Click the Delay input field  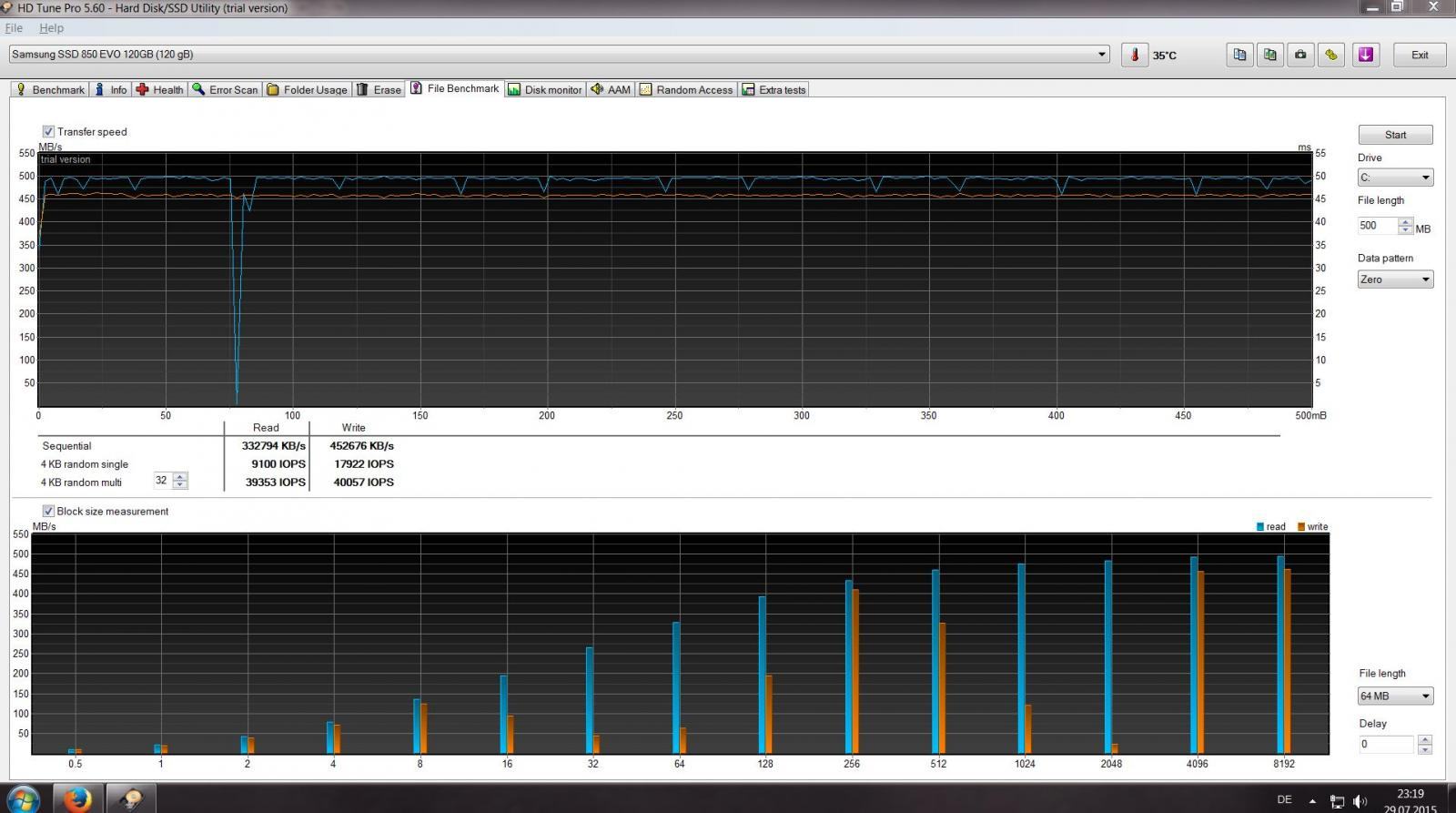1388,744
